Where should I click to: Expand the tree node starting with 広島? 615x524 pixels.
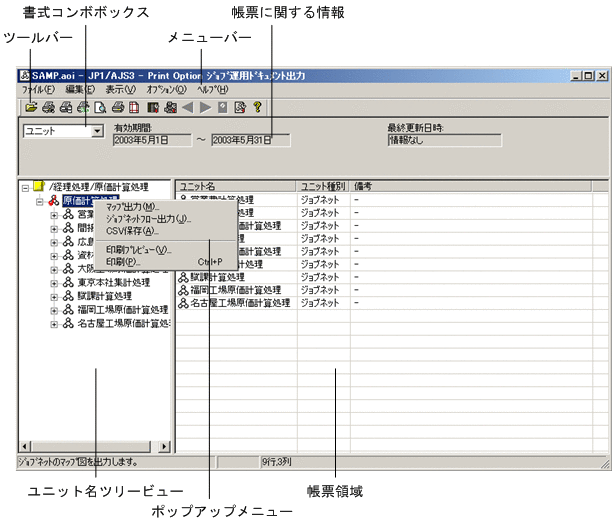pyautogui.click(x=54, y=242)
